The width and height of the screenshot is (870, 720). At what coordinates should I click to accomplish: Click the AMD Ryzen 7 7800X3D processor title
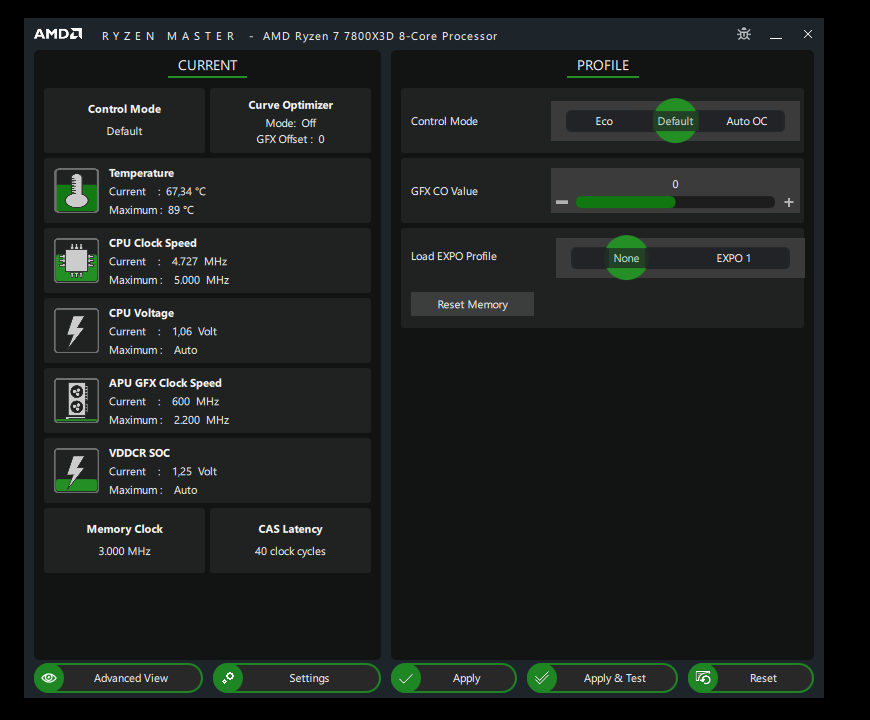(x=380, y=36)
